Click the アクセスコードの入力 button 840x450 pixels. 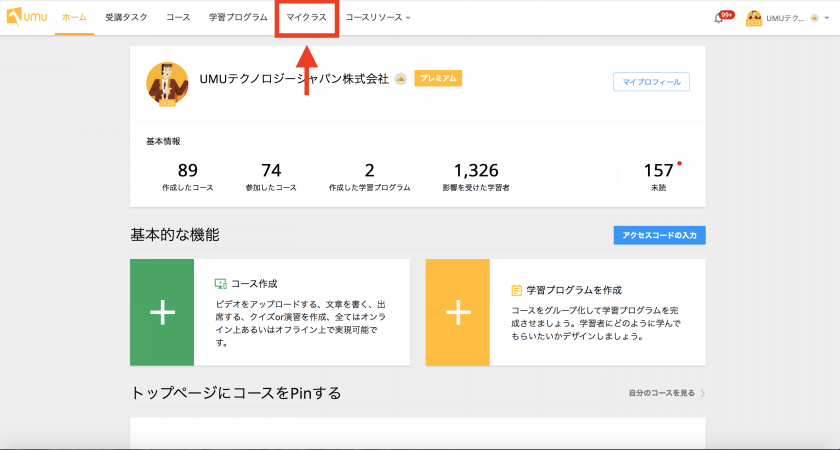659,235
